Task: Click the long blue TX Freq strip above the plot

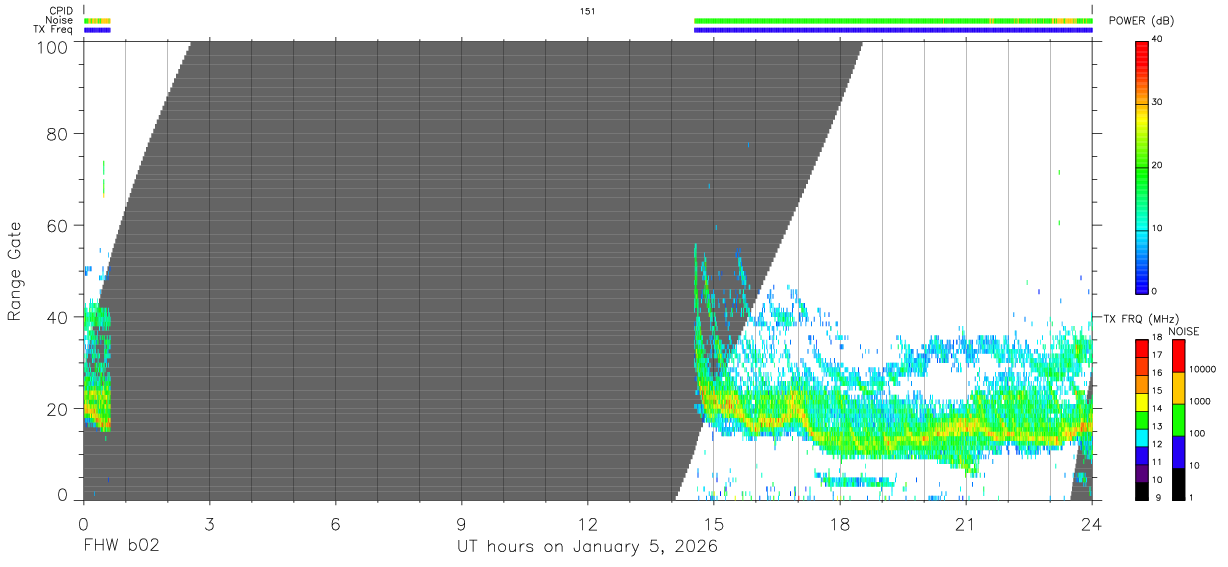Action: (893, 30)
